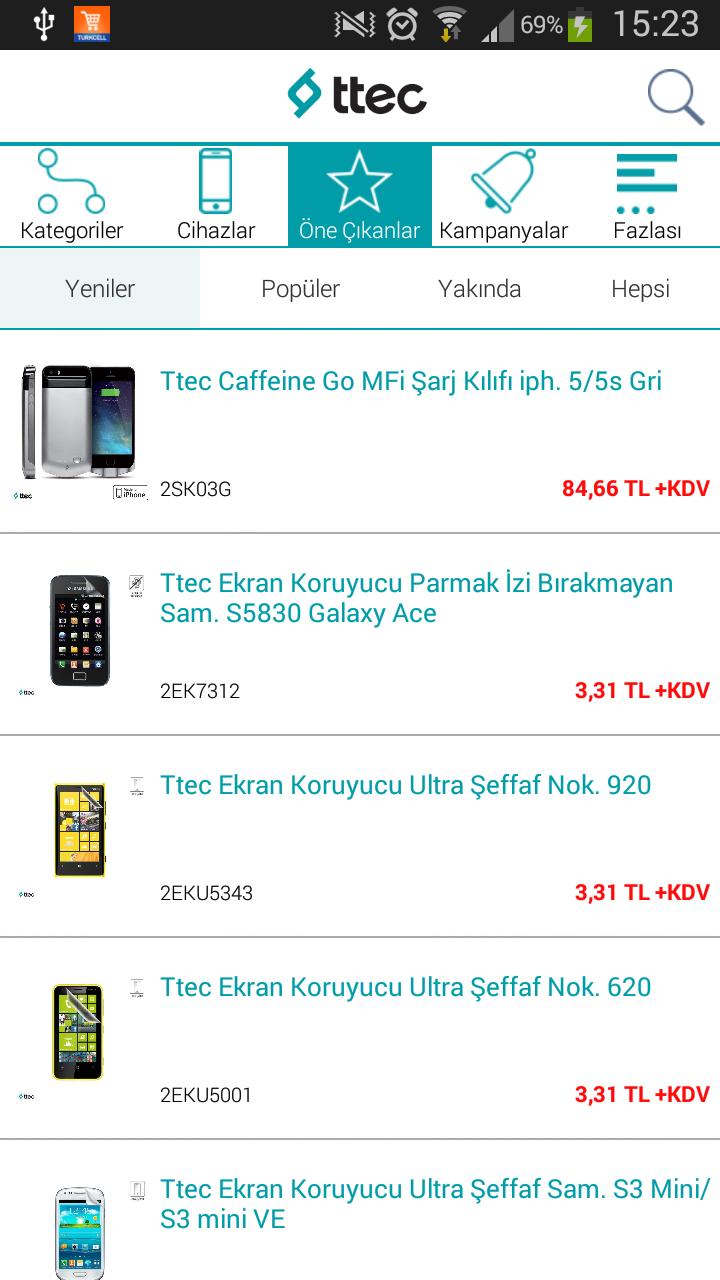The height and width of the screenshot is (1280, 720).
Task: Tap the search magnifier icon
Action: pos(676,97)
